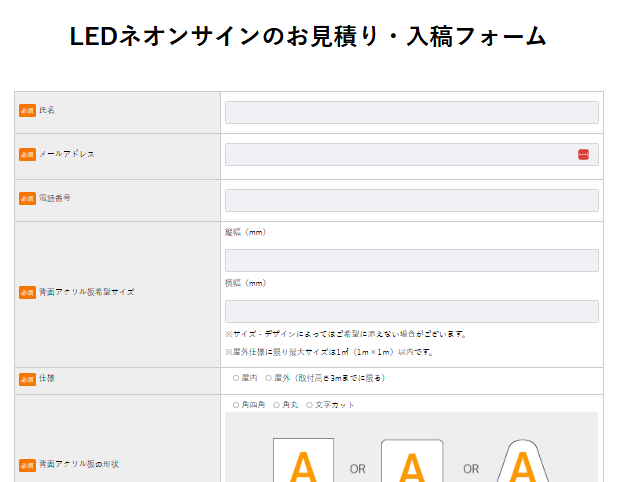Click the letter-cut A shape thumbnail

[x=524, y=462]
